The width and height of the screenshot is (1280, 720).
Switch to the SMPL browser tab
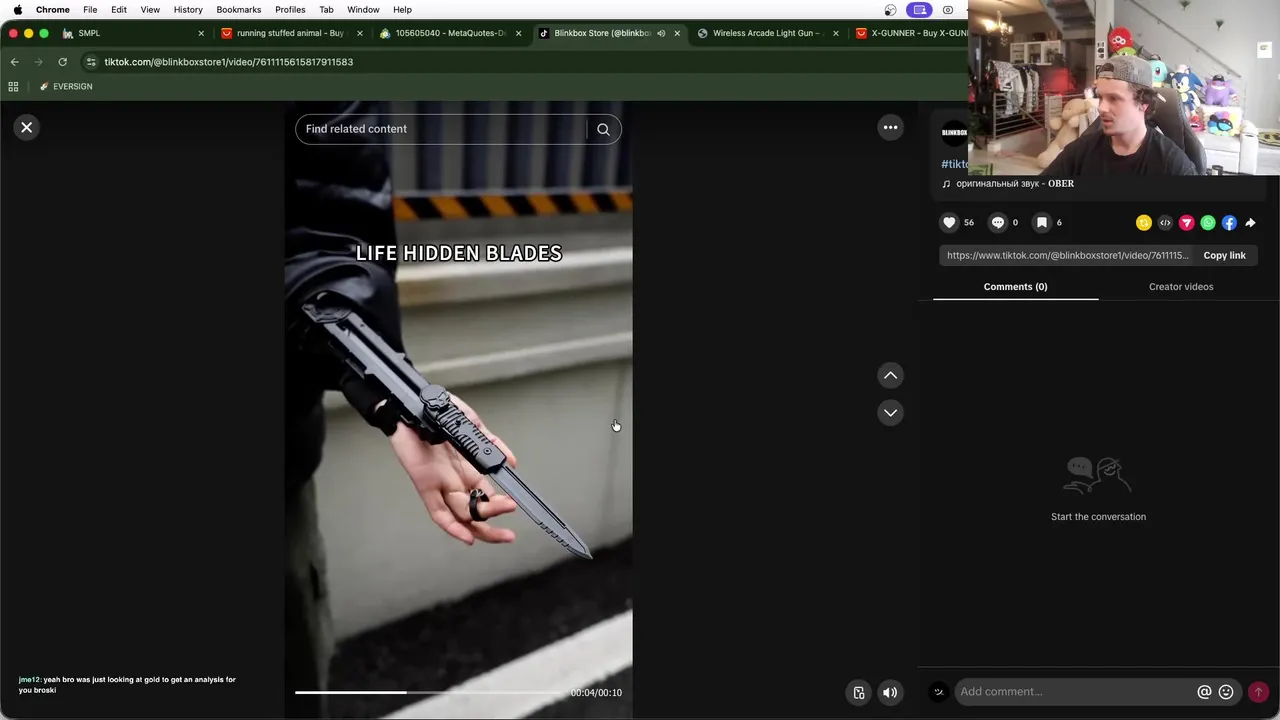(130, 33)
